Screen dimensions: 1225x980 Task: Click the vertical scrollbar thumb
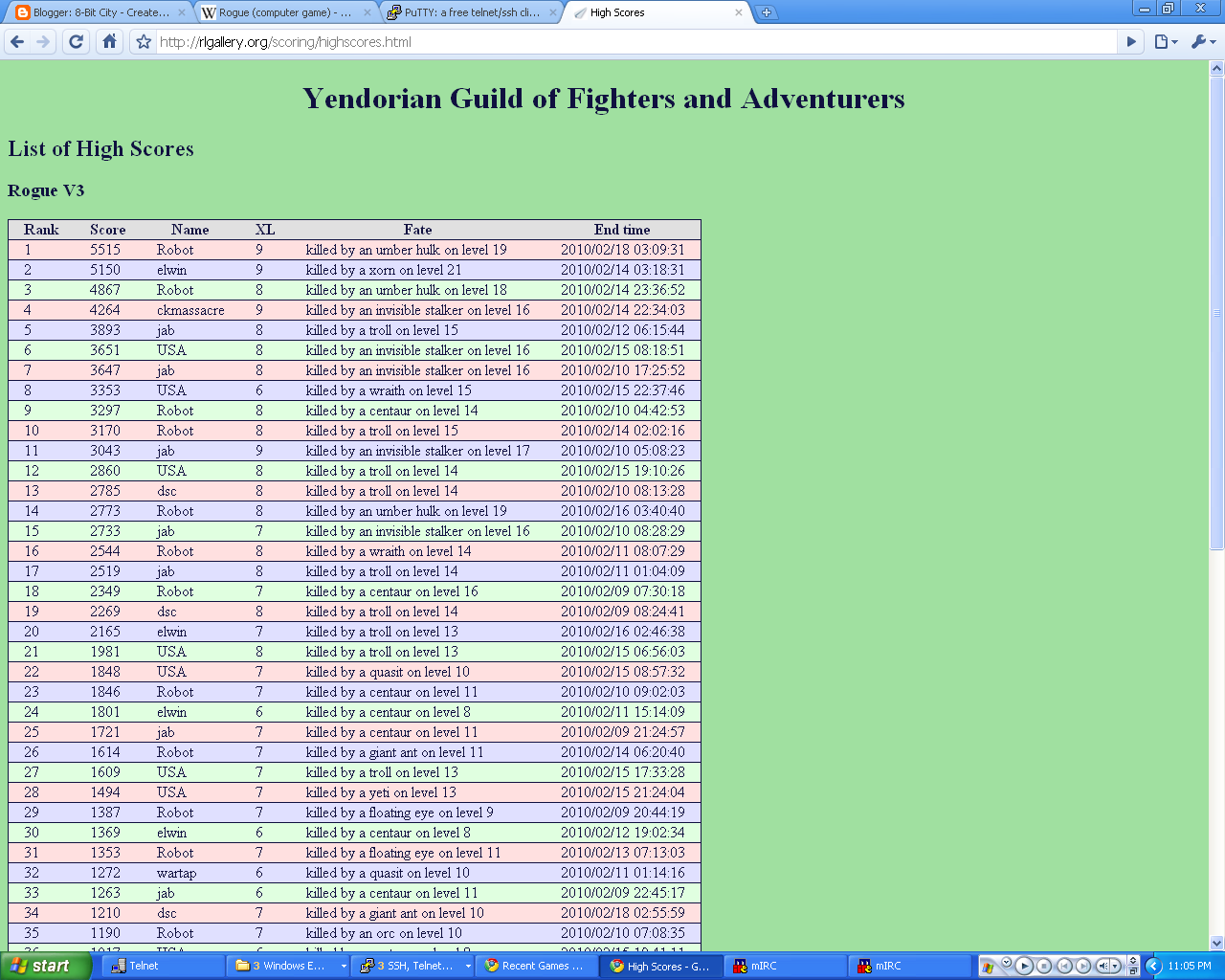pos(1217,312)
